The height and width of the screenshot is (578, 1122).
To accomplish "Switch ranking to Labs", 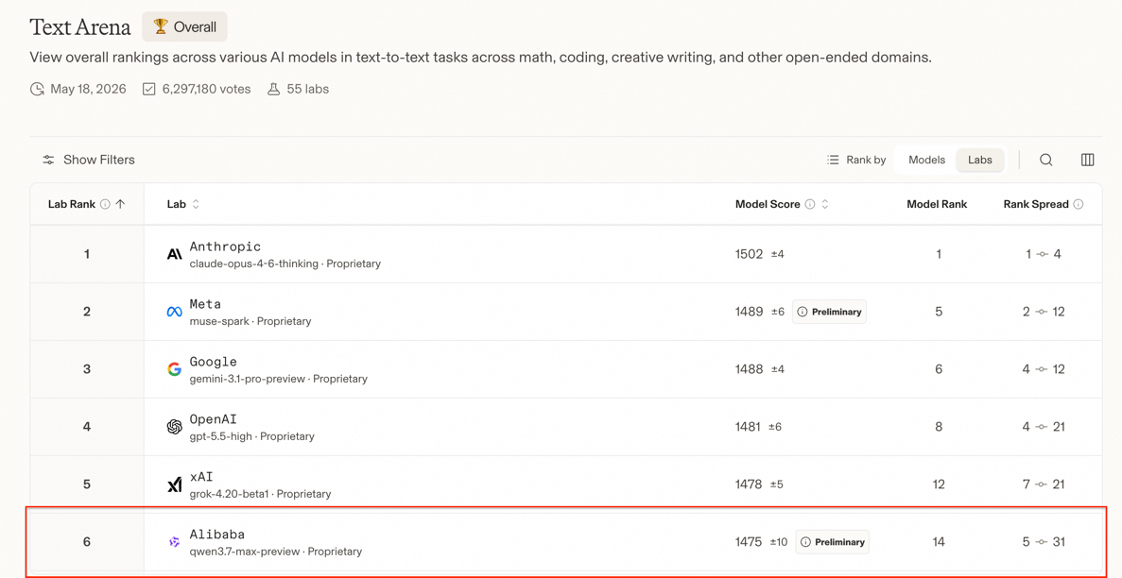I will point(980,160).
